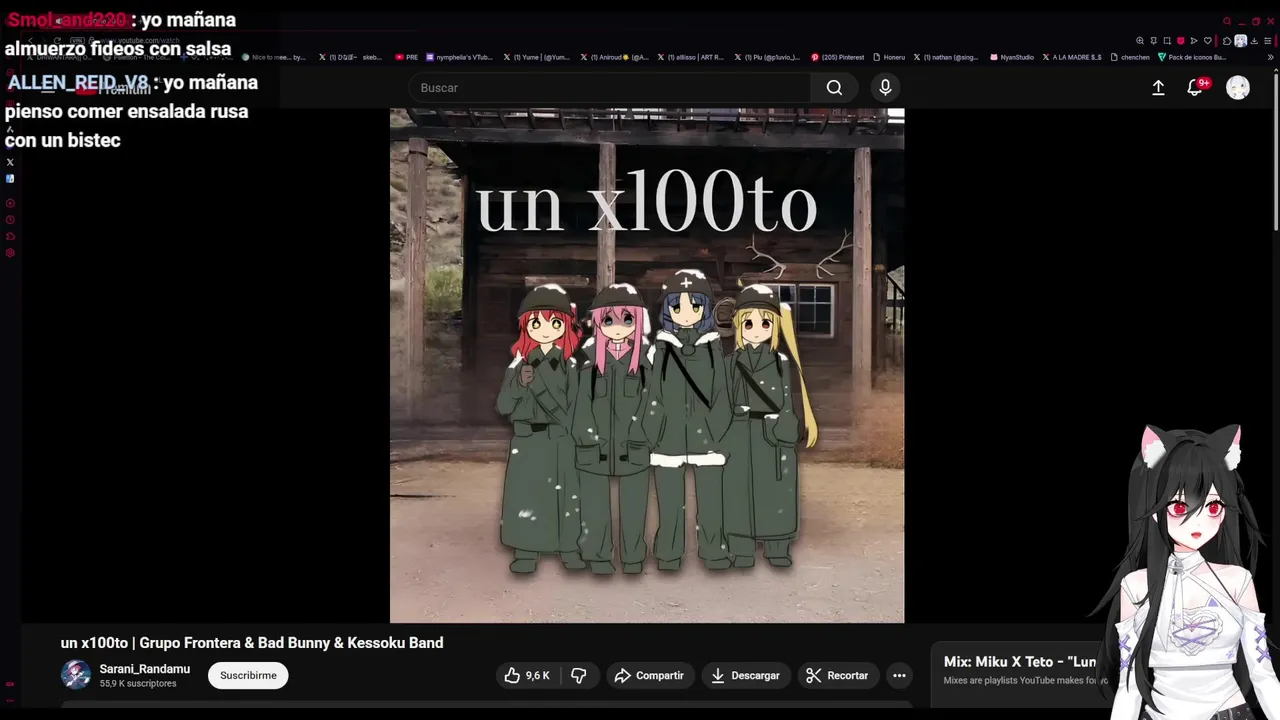This screenshot has width=1280, height=720.
Task: Open the sidebar history clock icon
Action: [x=10, y=220]
